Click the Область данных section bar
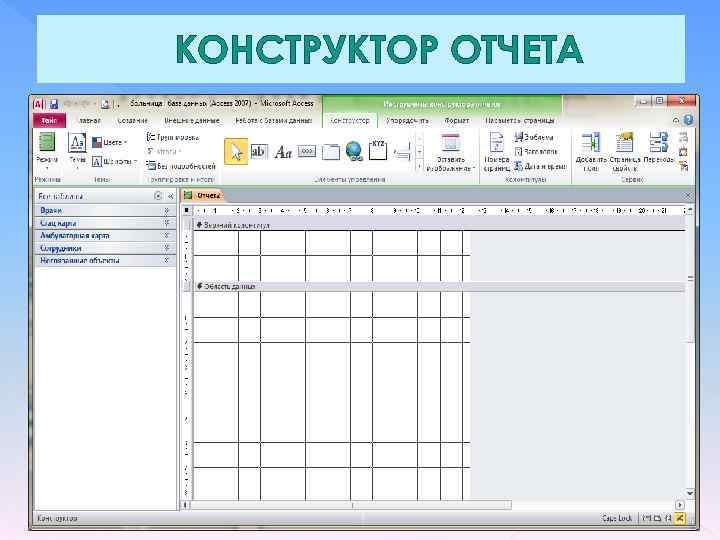Image resolution: width=720 pixels, height=540 pixels. coord(439,286)
